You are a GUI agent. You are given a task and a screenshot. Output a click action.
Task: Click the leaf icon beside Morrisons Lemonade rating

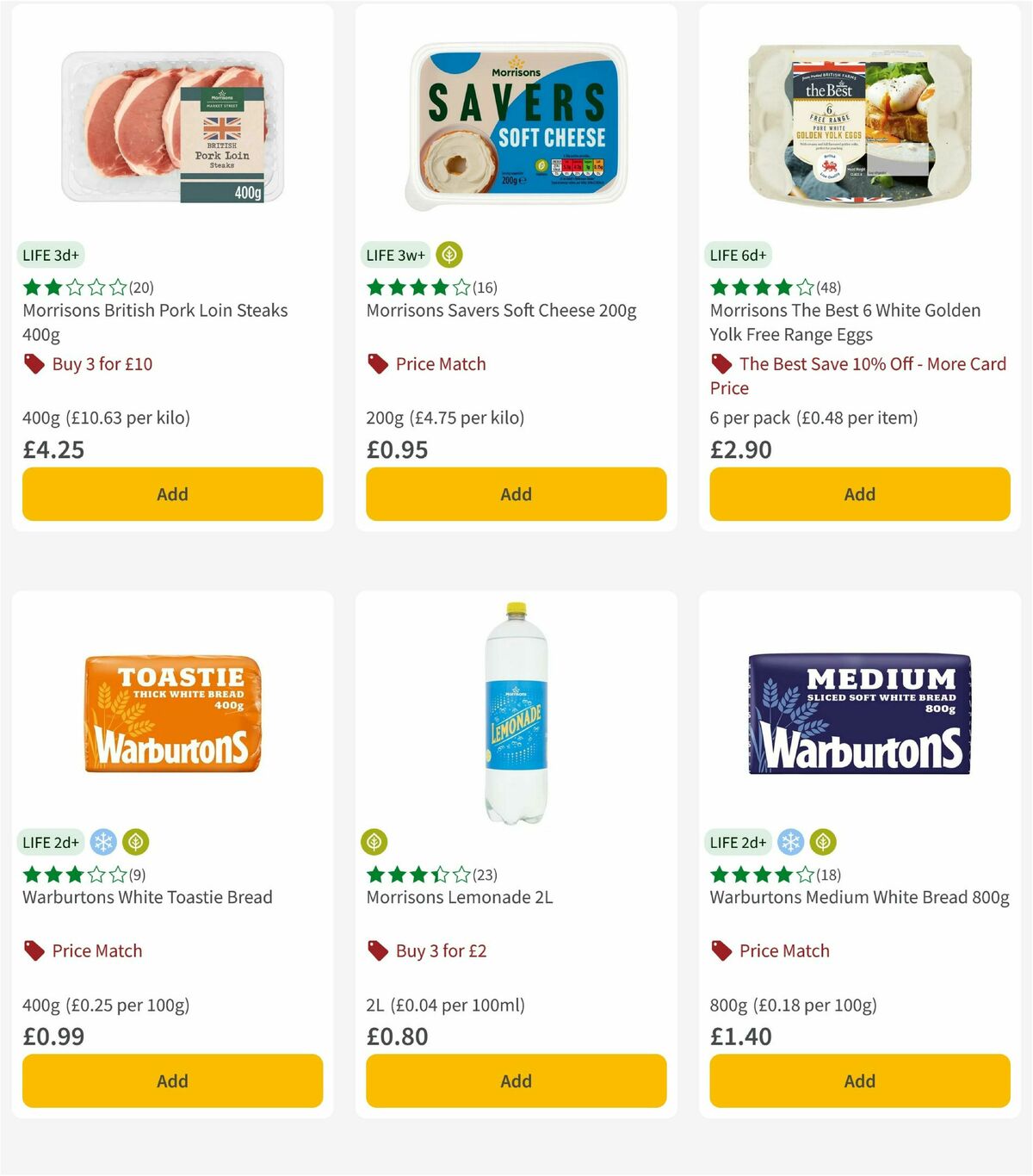(374, 842)
